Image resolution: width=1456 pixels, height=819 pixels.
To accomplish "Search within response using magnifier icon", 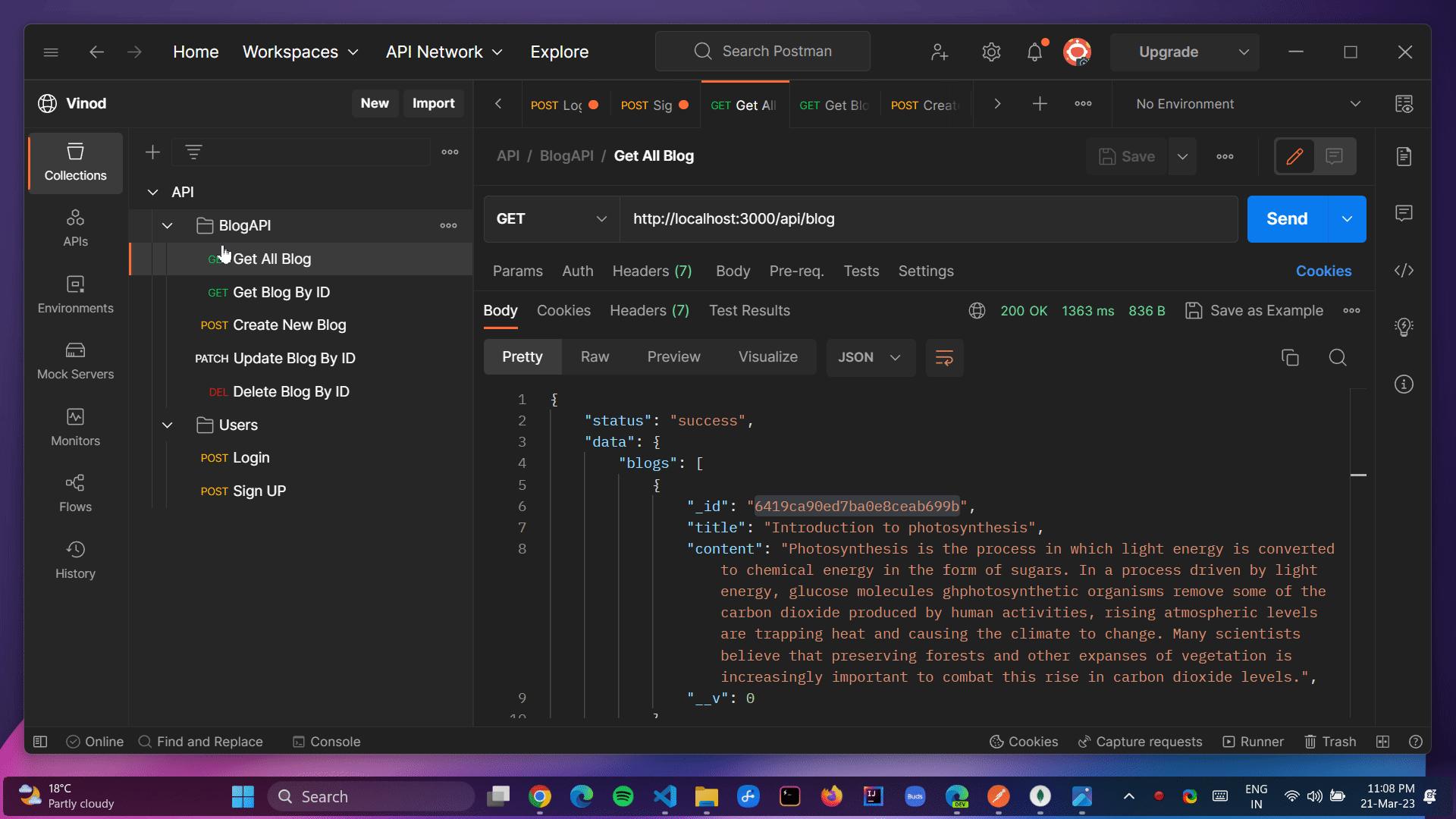I will coord(1338,357).
